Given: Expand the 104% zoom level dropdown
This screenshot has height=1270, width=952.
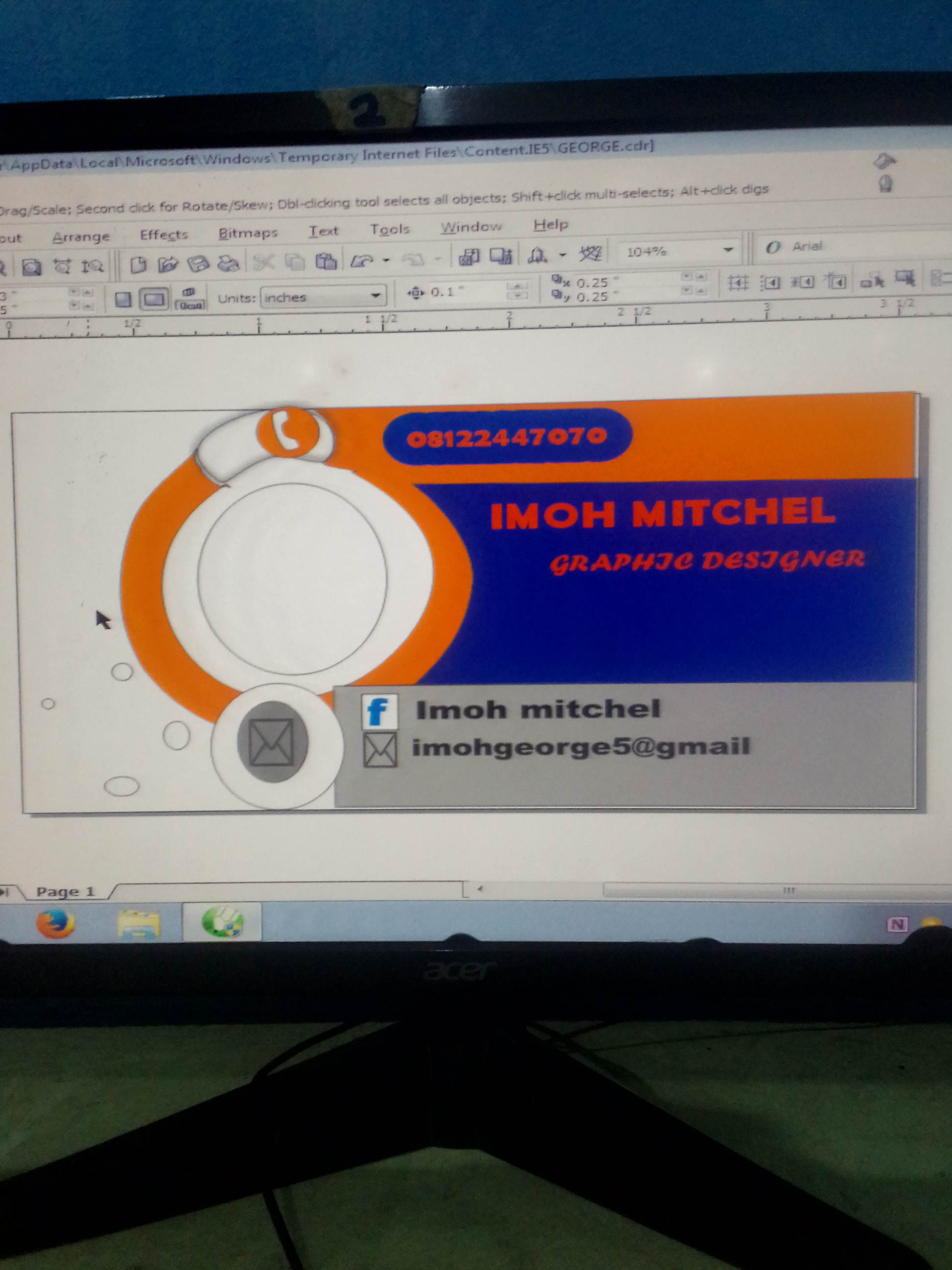Looking at the screenshot, I should [728, 250].
